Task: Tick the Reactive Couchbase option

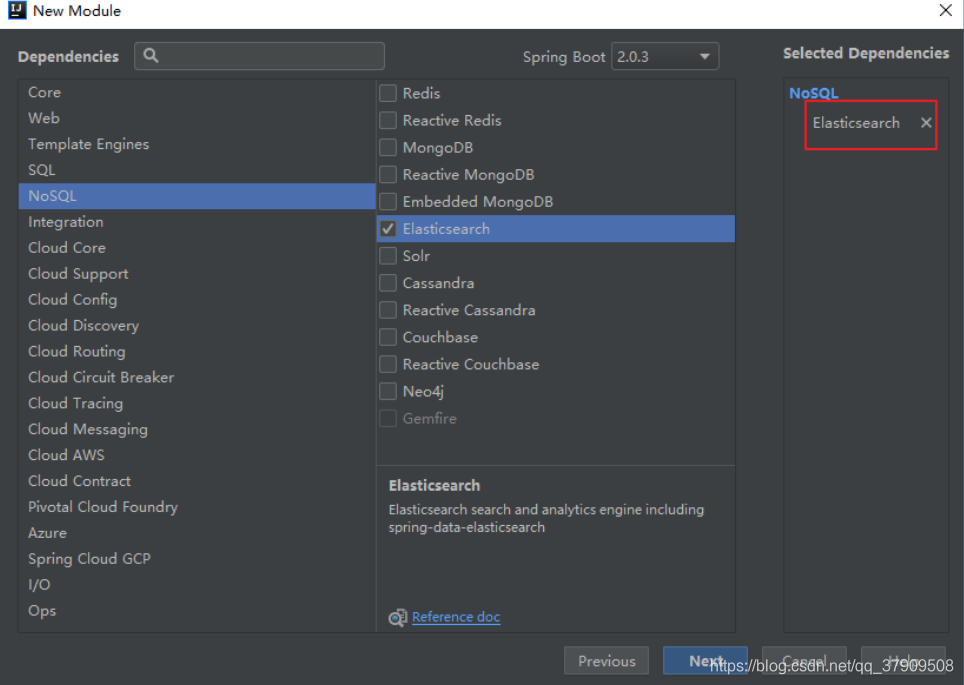Action: pos(388,364)
